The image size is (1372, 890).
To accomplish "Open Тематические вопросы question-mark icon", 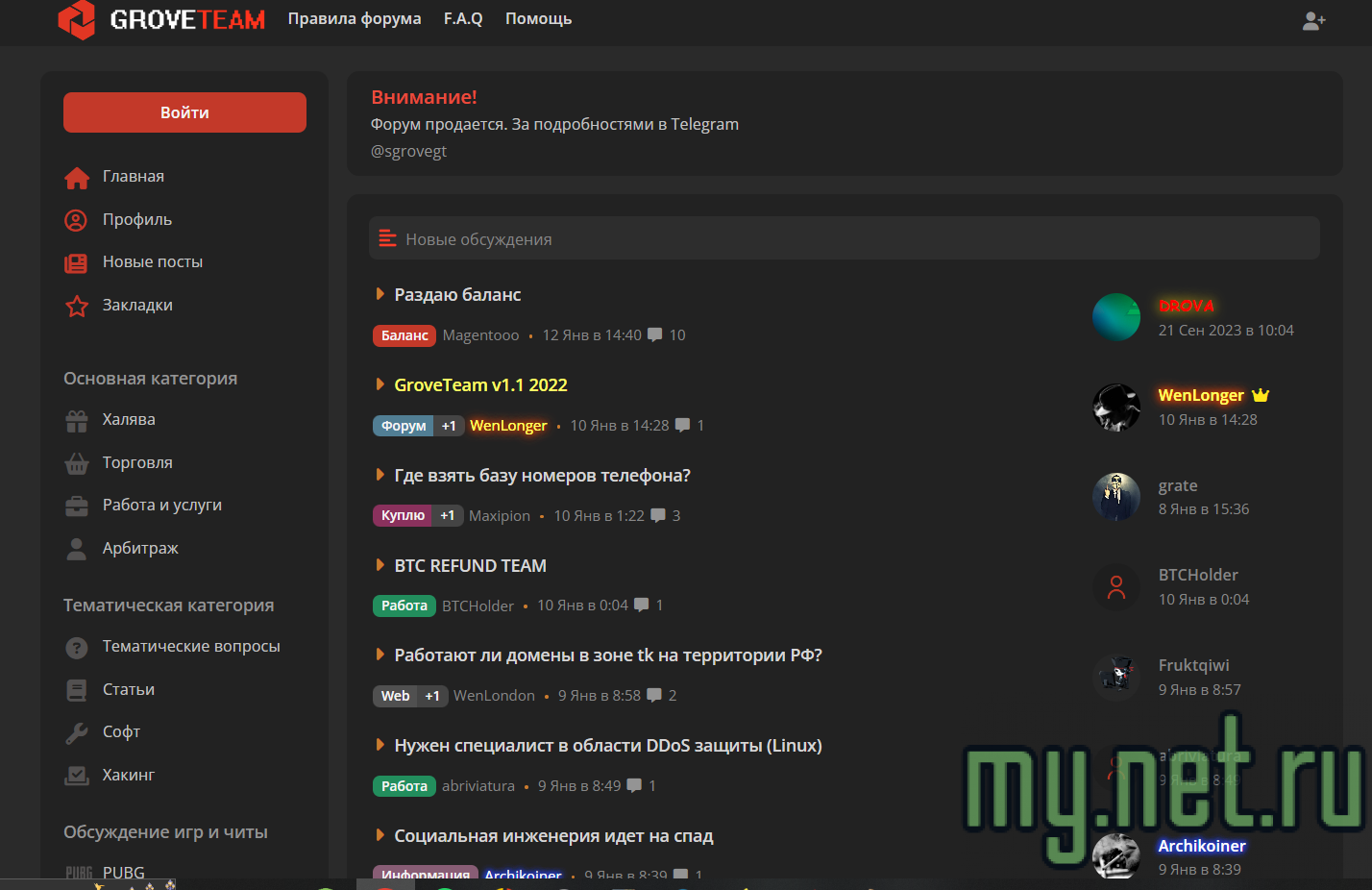I will click(x=76, y=646).
